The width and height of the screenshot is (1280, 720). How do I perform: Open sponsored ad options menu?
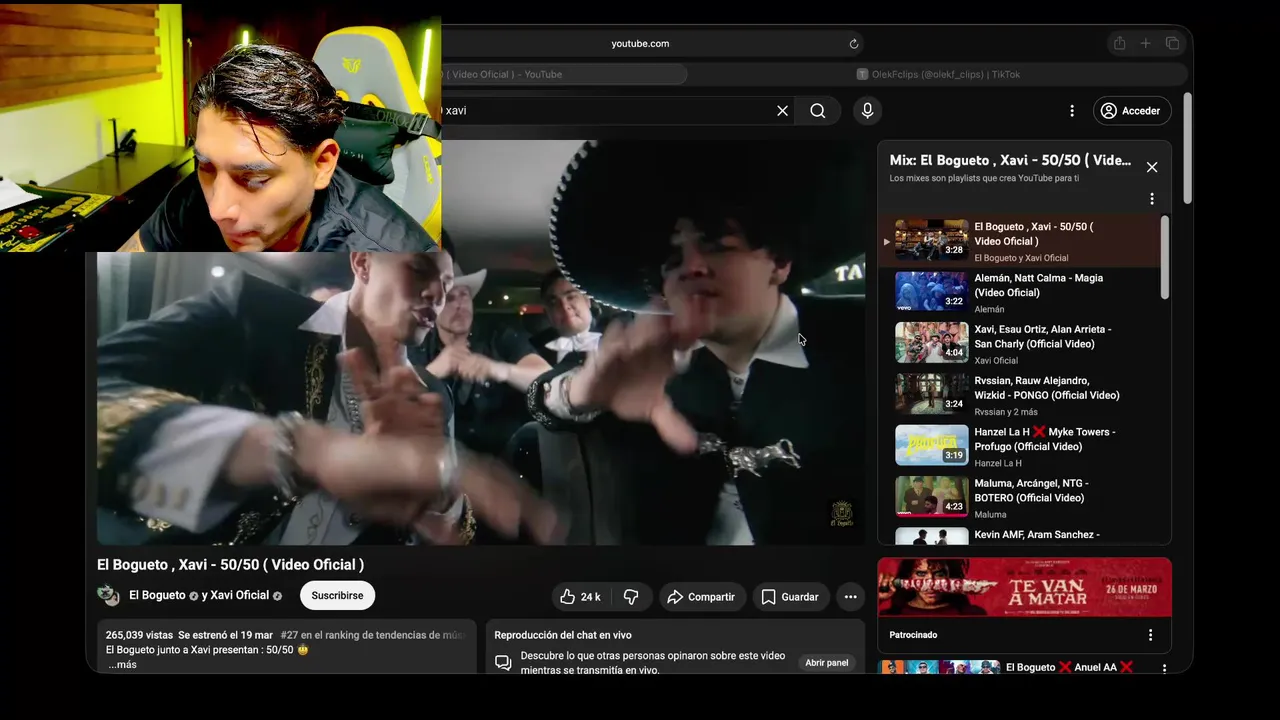1150,635
